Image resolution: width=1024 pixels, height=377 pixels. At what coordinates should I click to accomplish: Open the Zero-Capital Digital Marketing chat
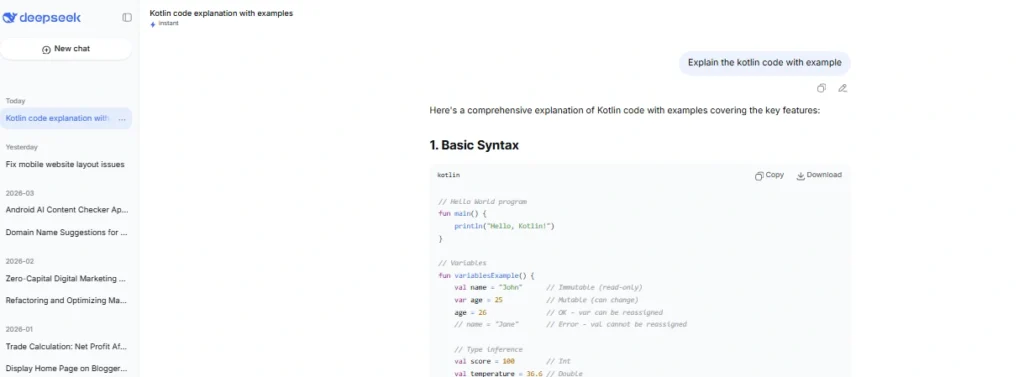pos(66,278)
